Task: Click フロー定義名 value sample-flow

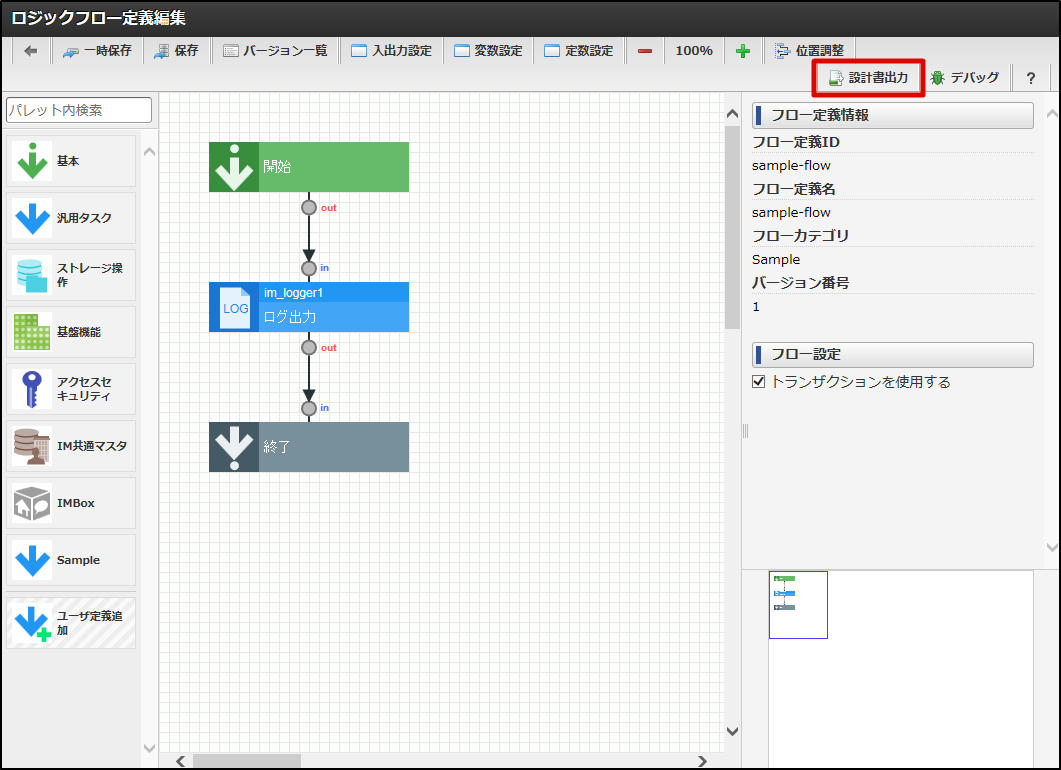Action: pyautogui.click(x=791, y=212)
